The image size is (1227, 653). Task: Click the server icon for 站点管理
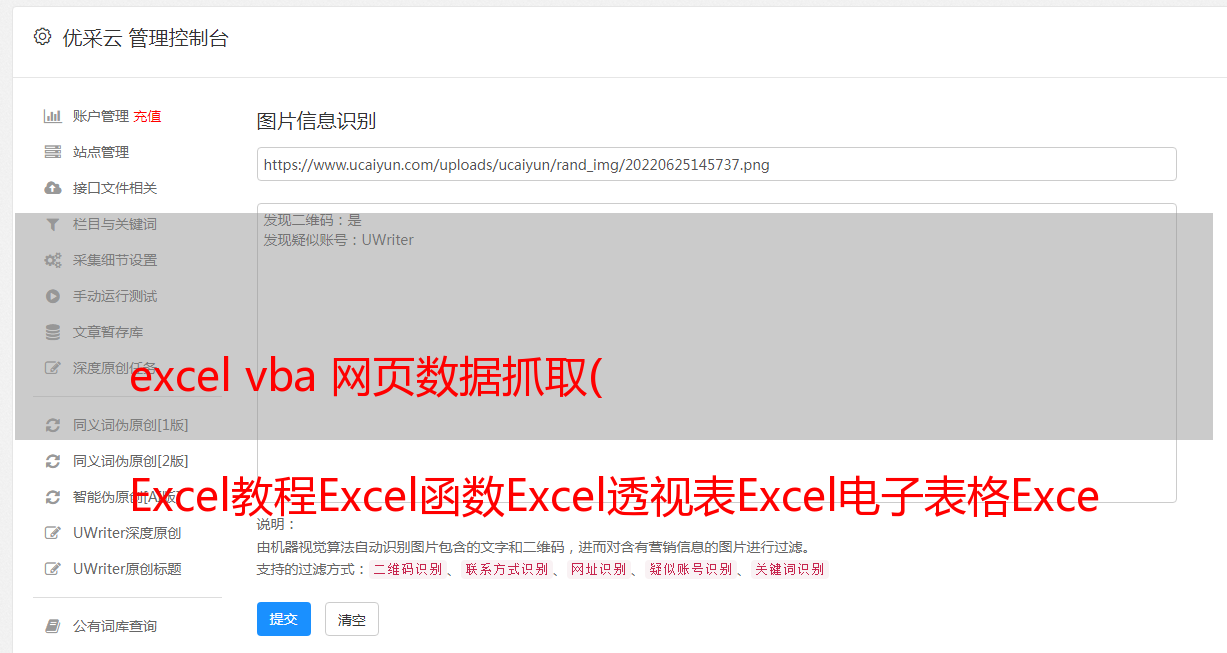pos(53,152)
